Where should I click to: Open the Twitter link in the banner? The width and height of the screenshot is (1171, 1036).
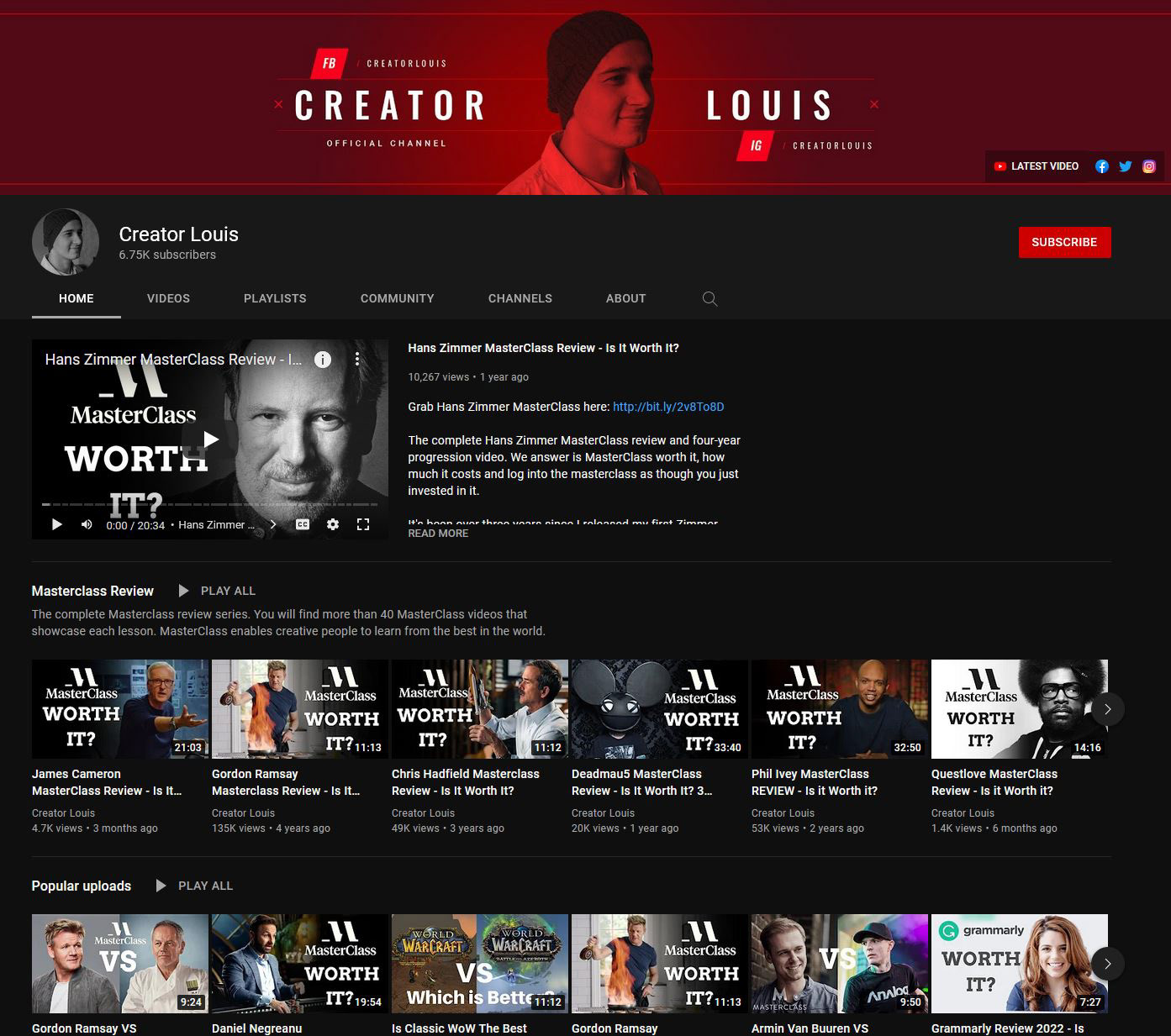(x=1125, y=166)
